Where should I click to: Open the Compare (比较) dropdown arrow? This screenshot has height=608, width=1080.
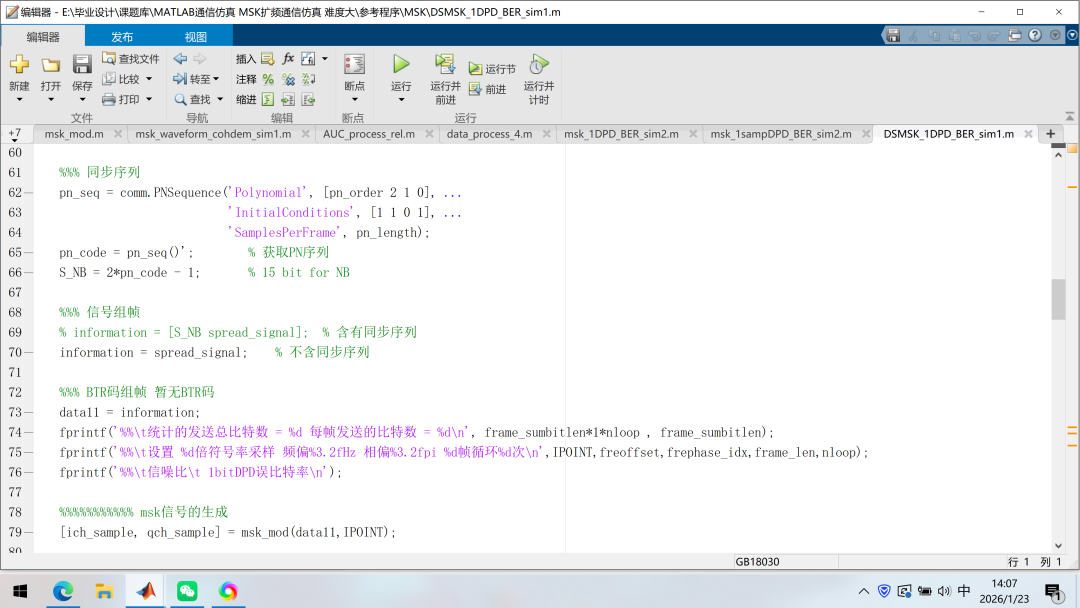(149, 79)
